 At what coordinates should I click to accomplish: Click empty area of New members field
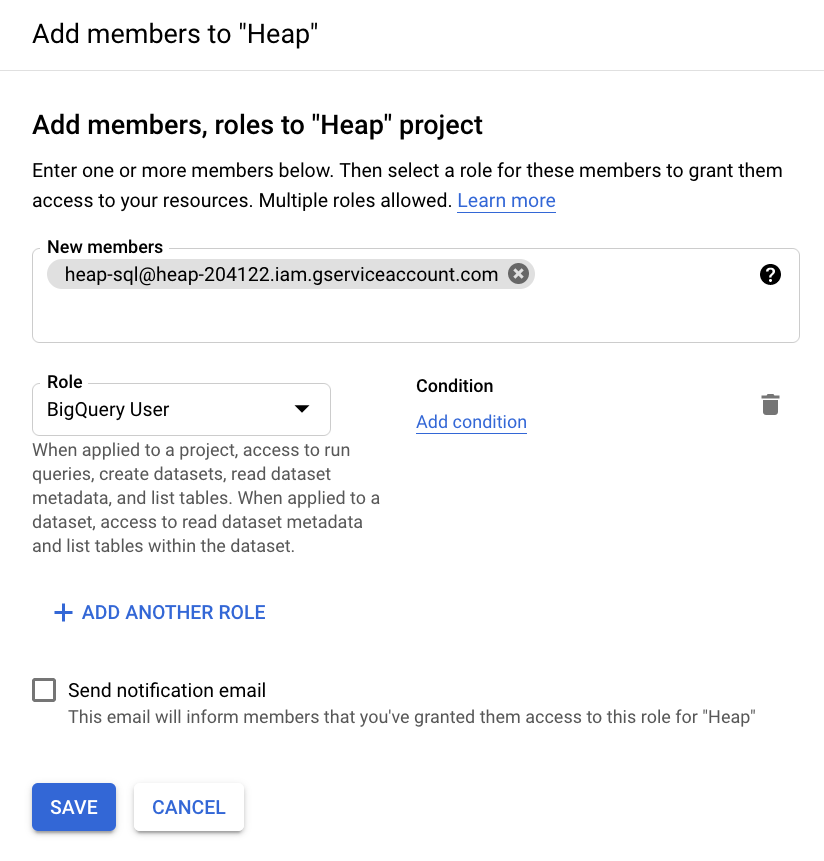coord(400,315)
